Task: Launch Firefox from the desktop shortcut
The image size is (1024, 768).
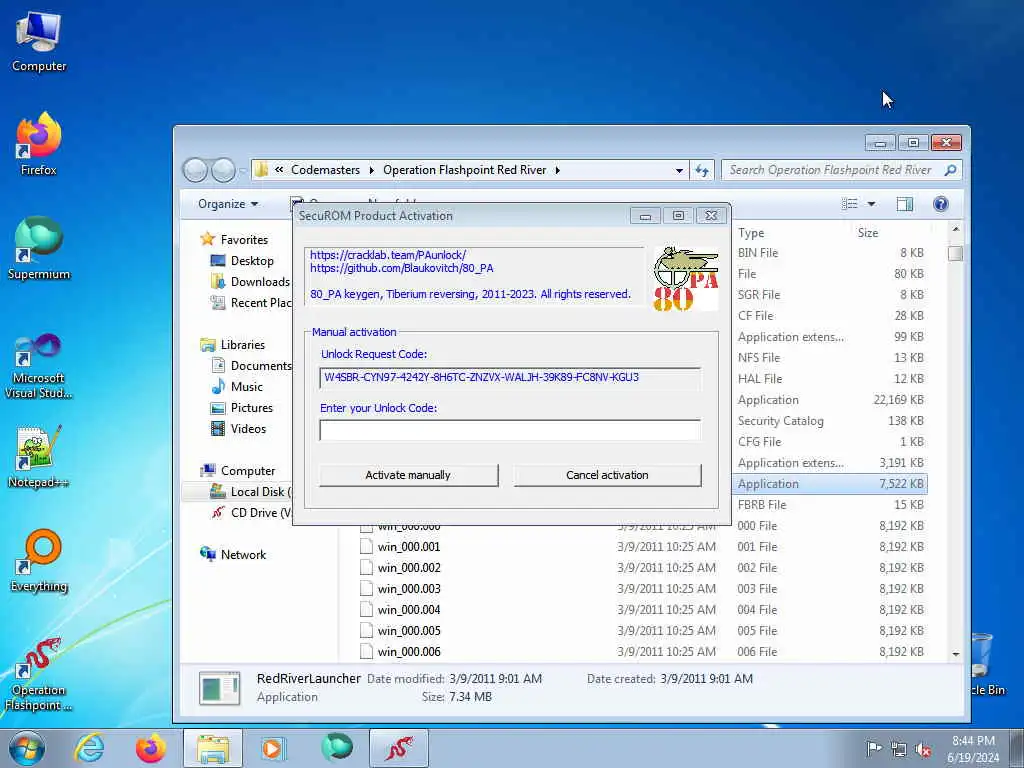Action: 39,145
